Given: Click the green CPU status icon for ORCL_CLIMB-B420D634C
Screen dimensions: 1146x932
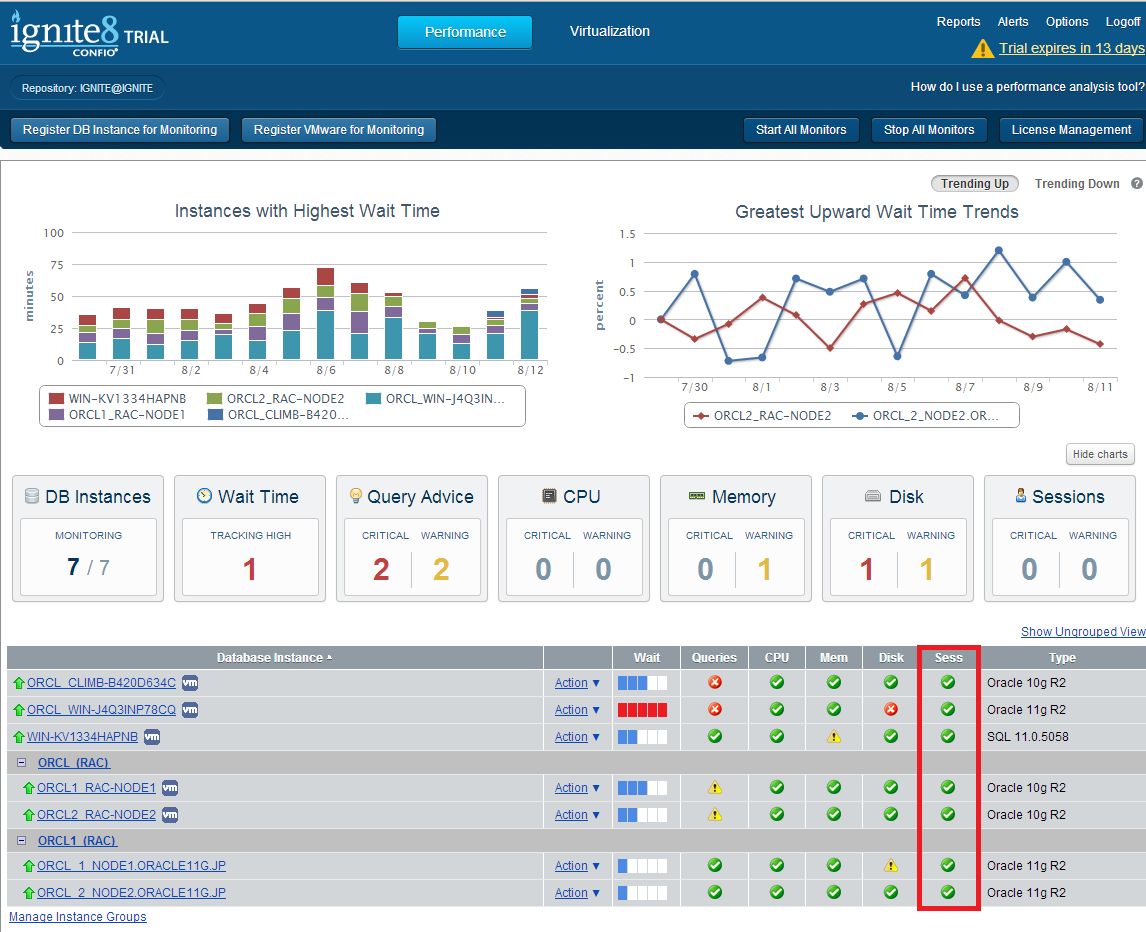Looking at the screenshot, I should point(777,682).
